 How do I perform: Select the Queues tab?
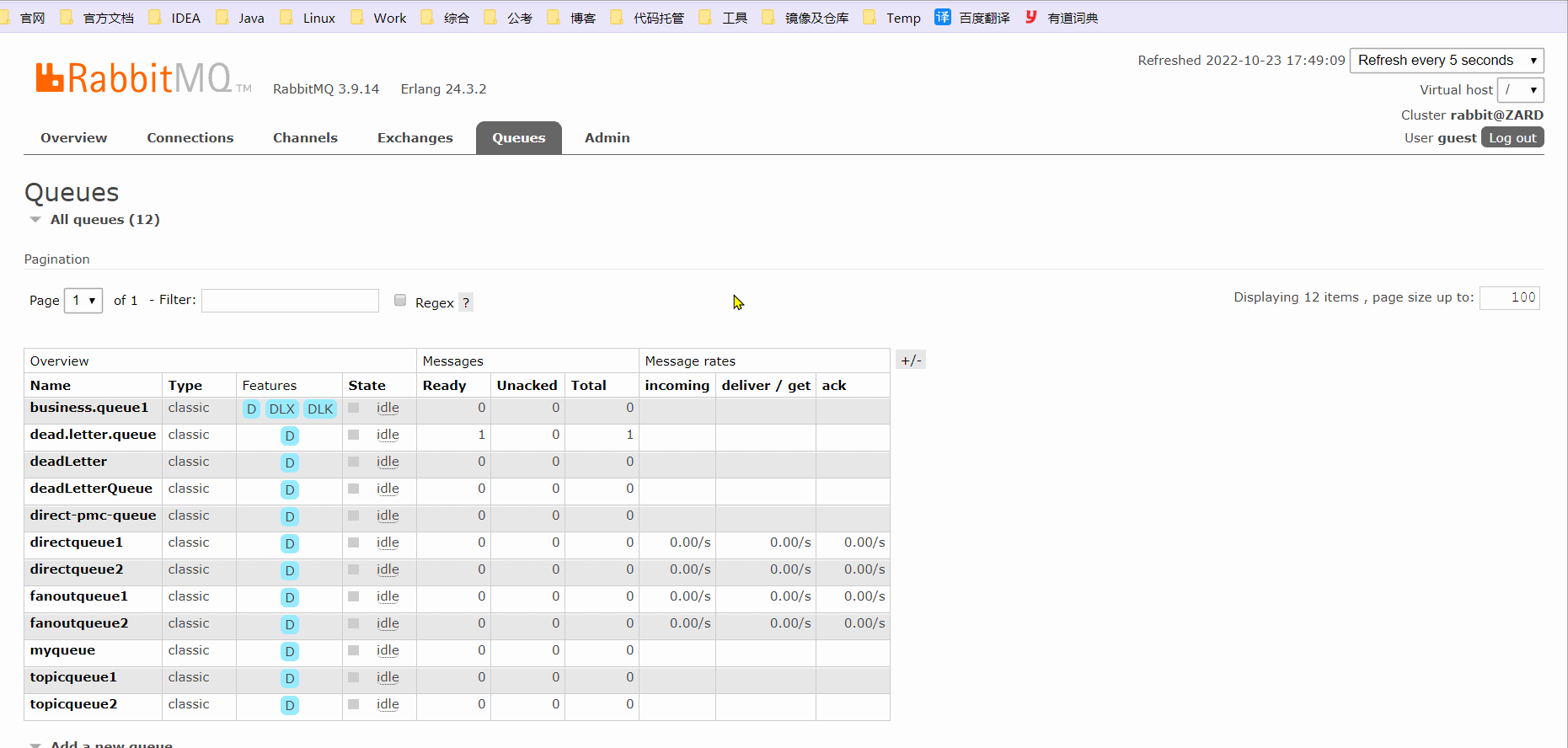(x=519, y=138)
